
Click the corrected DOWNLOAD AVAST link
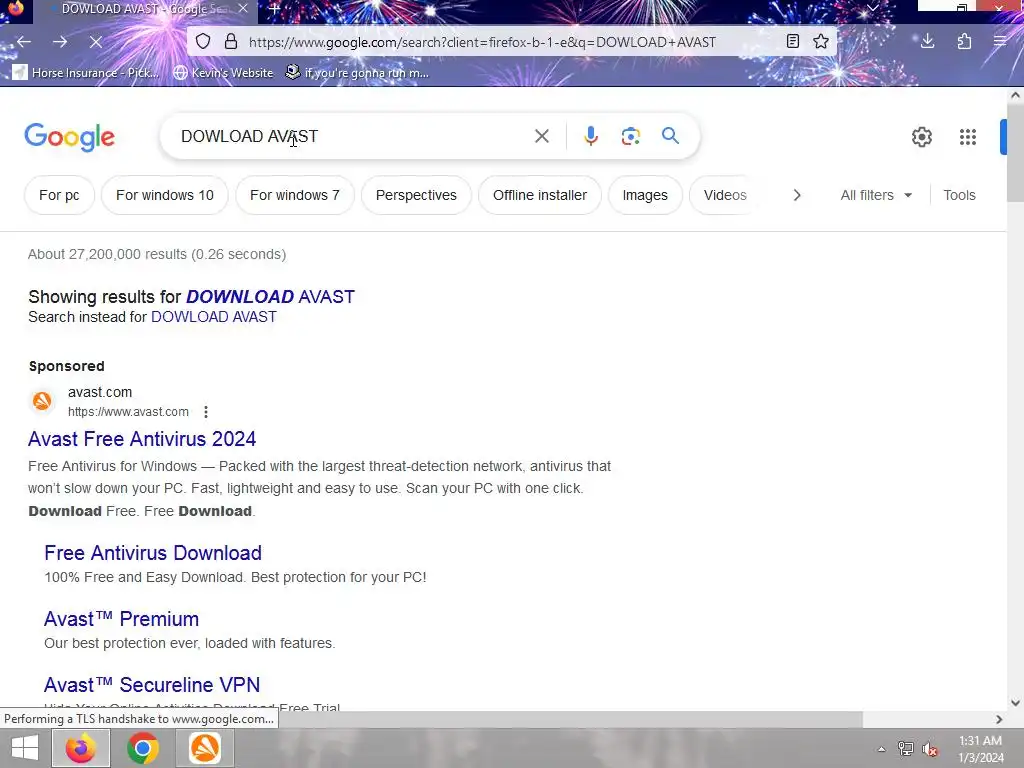[x=270, y=296]
